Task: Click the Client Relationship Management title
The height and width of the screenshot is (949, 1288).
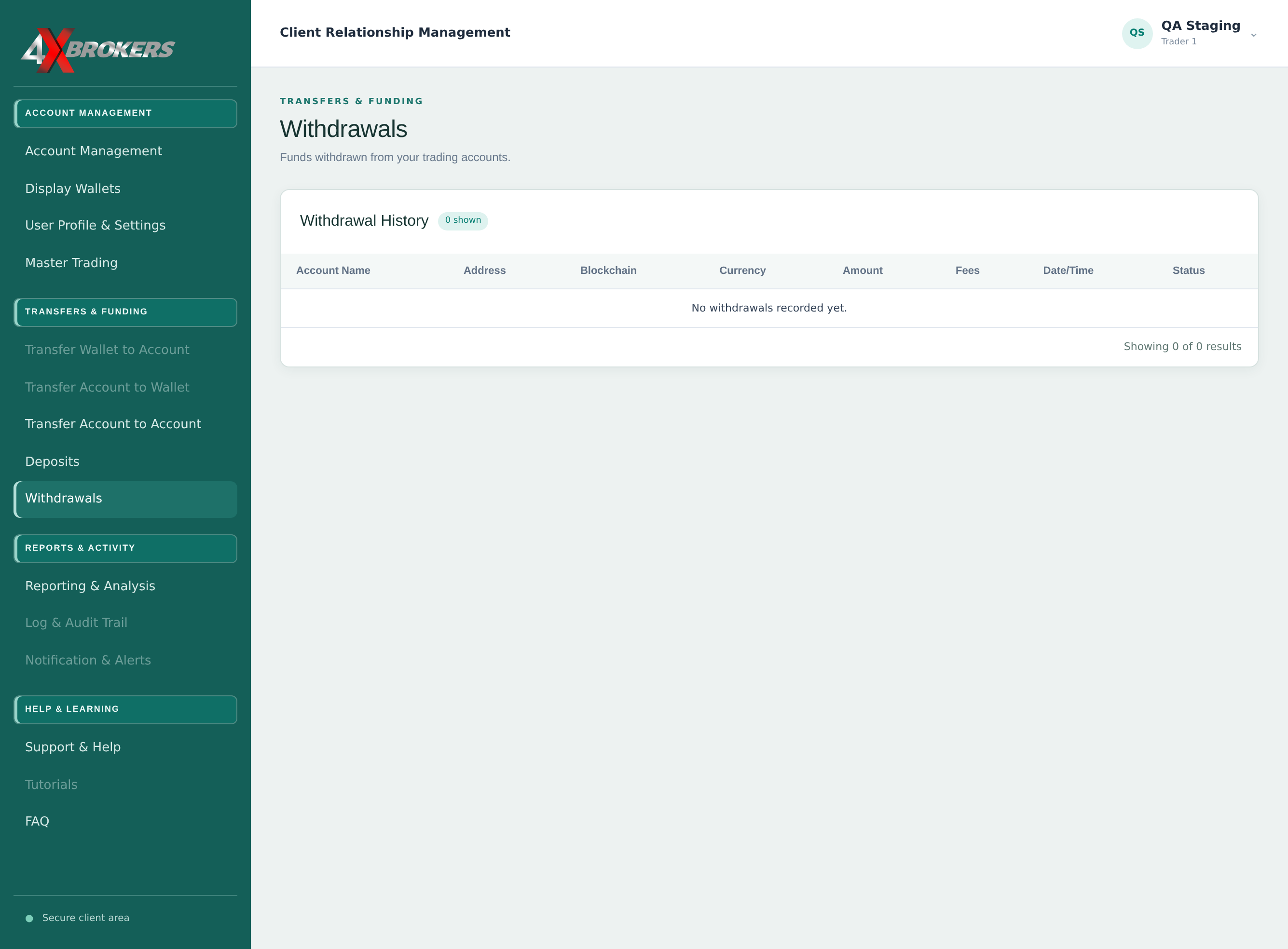Action: pyautogui.click(x=395, y=33)
